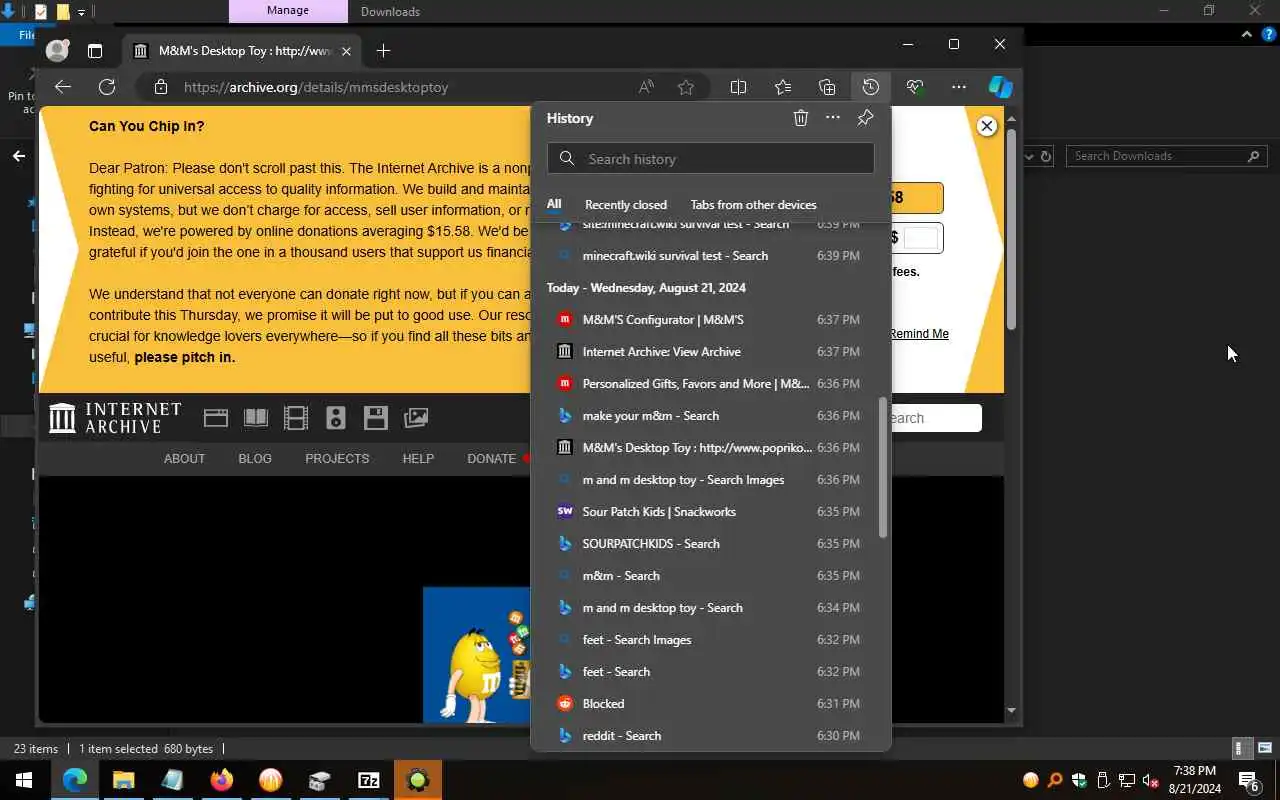Clear browsing data trash icon in History
This screenshot has width=1280, height=800.
coord(800,118)
